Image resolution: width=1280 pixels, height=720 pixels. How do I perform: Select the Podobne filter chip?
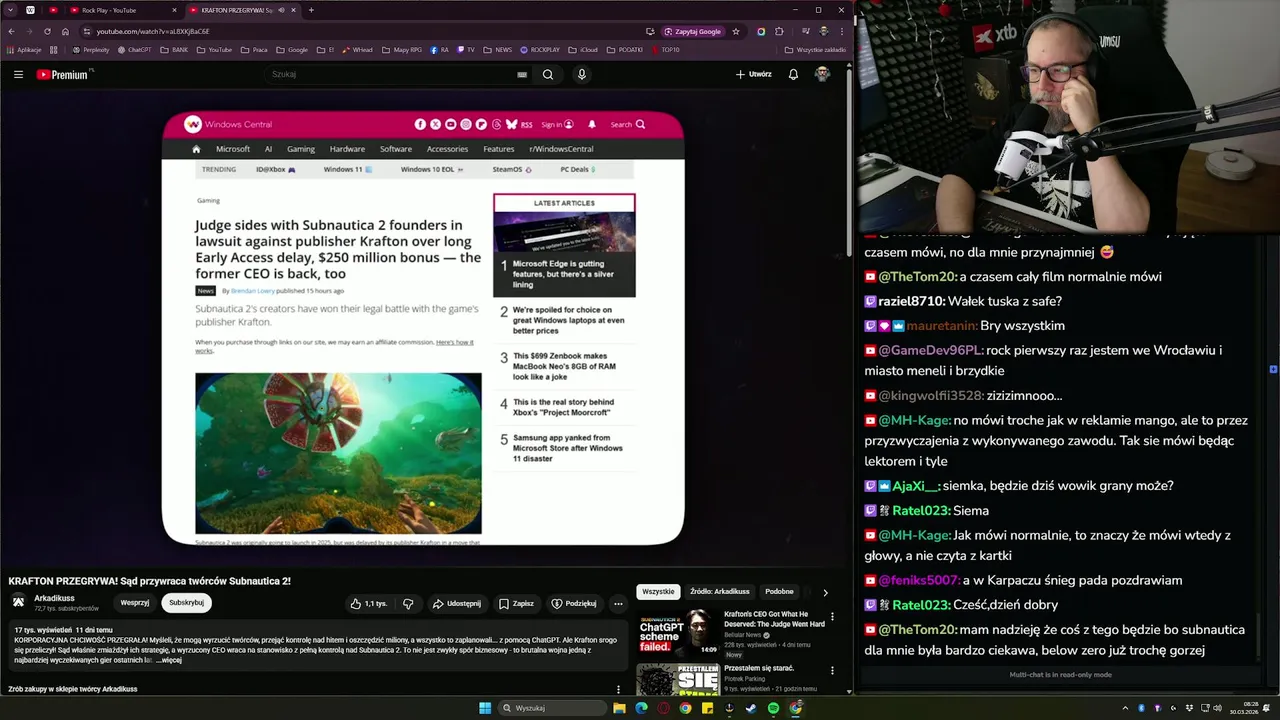pos(779,591)
